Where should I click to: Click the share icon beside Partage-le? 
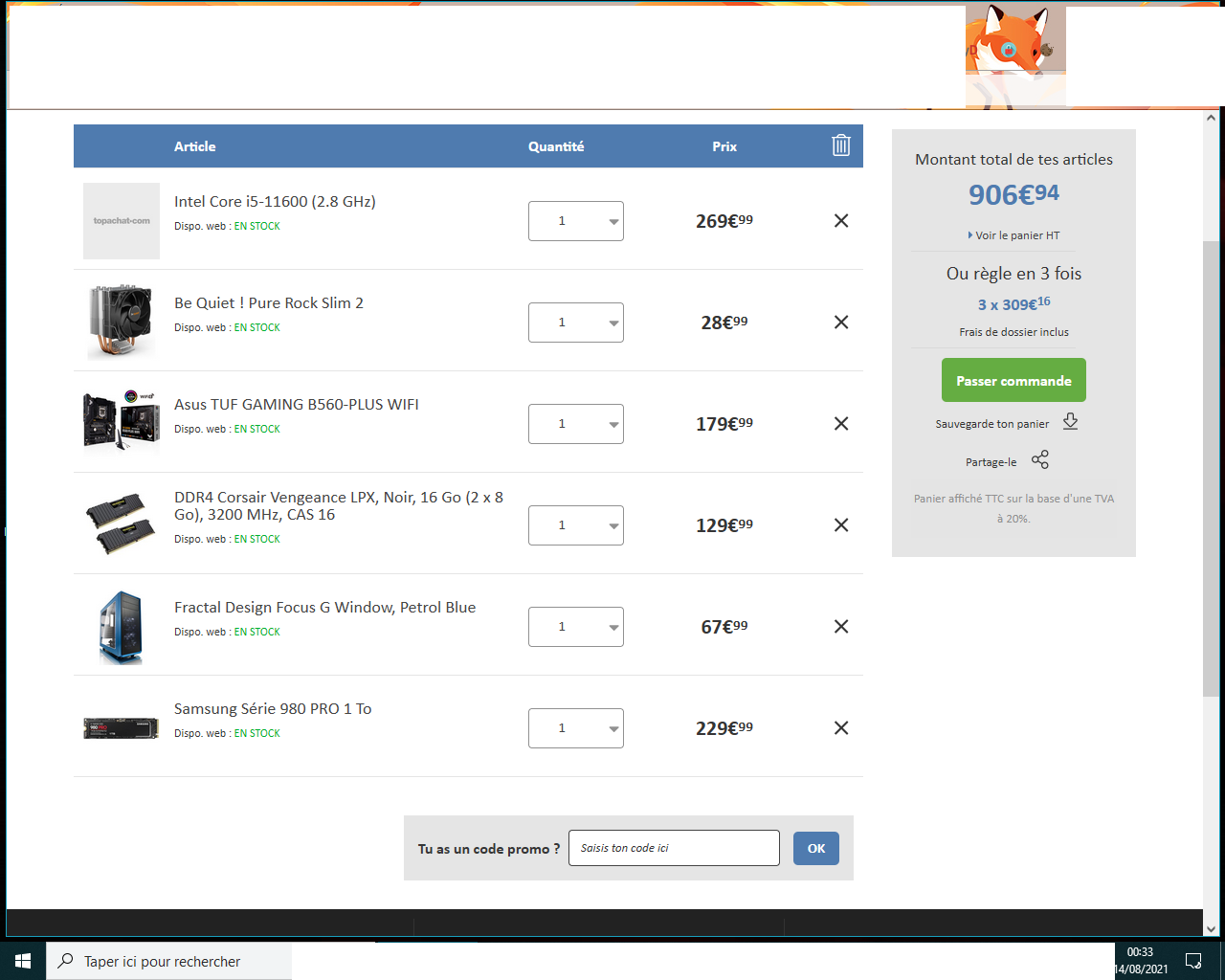point(1040,460)
